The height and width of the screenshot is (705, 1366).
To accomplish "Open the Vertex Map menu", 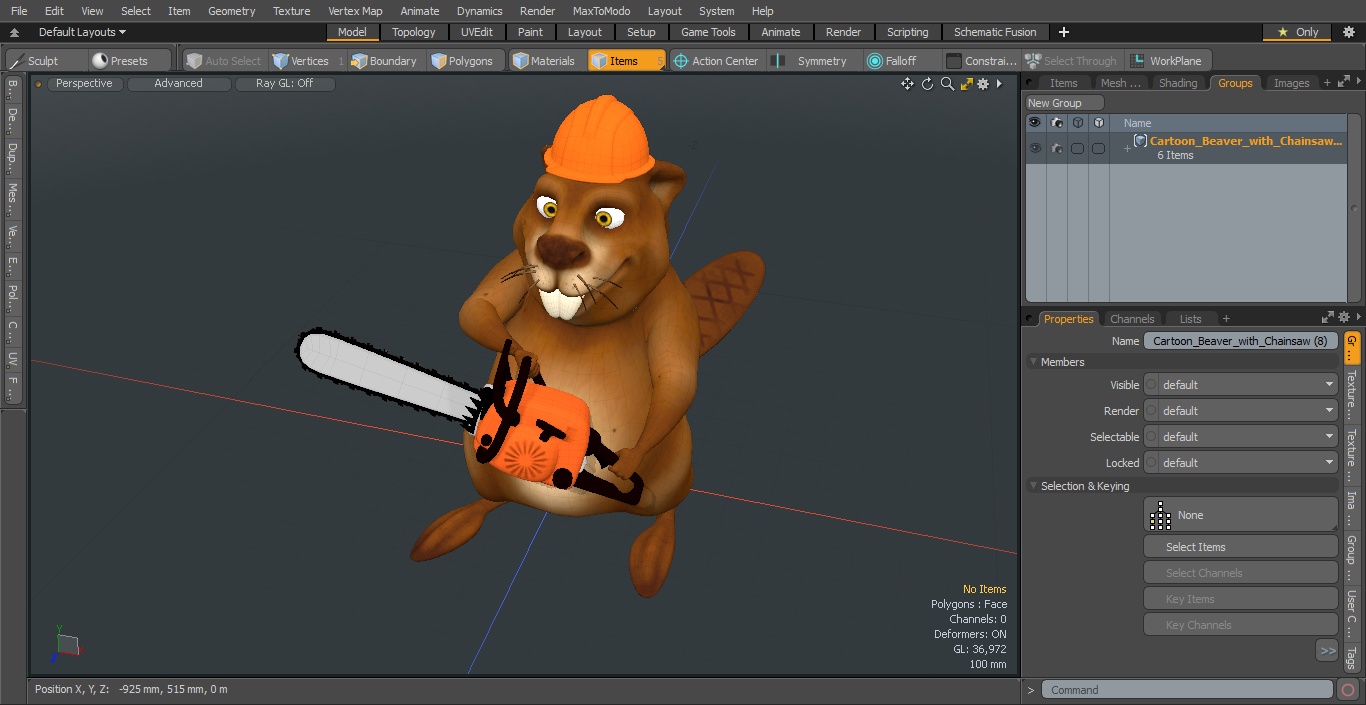I will 355,11.
